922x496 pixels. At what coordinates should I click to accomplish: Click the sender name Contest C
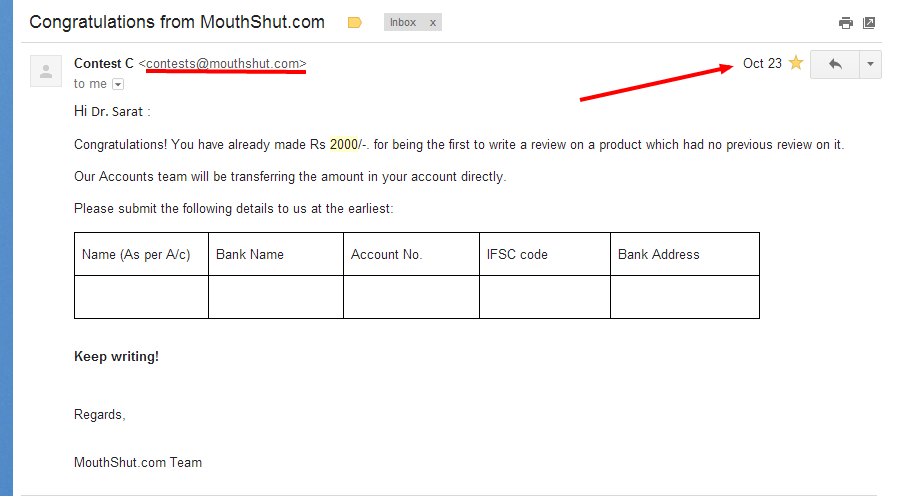103,63
